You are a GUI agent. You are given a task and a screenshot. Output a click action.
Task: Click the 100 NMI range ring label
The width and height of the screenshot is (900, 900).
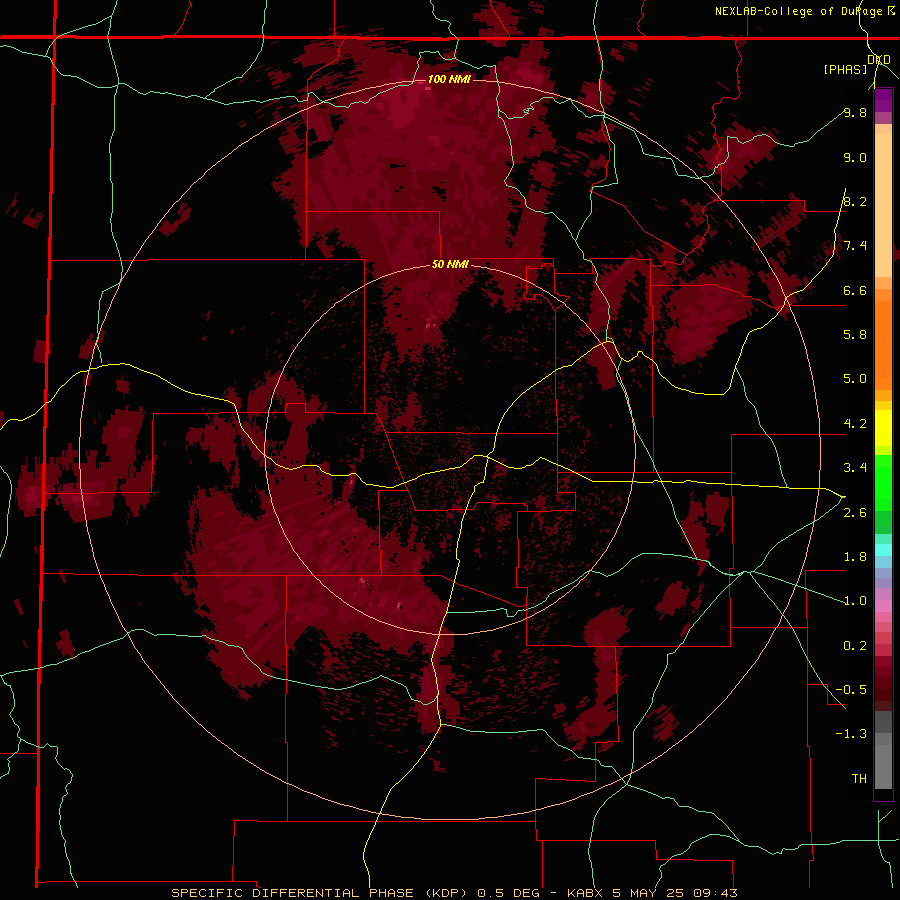449,79
